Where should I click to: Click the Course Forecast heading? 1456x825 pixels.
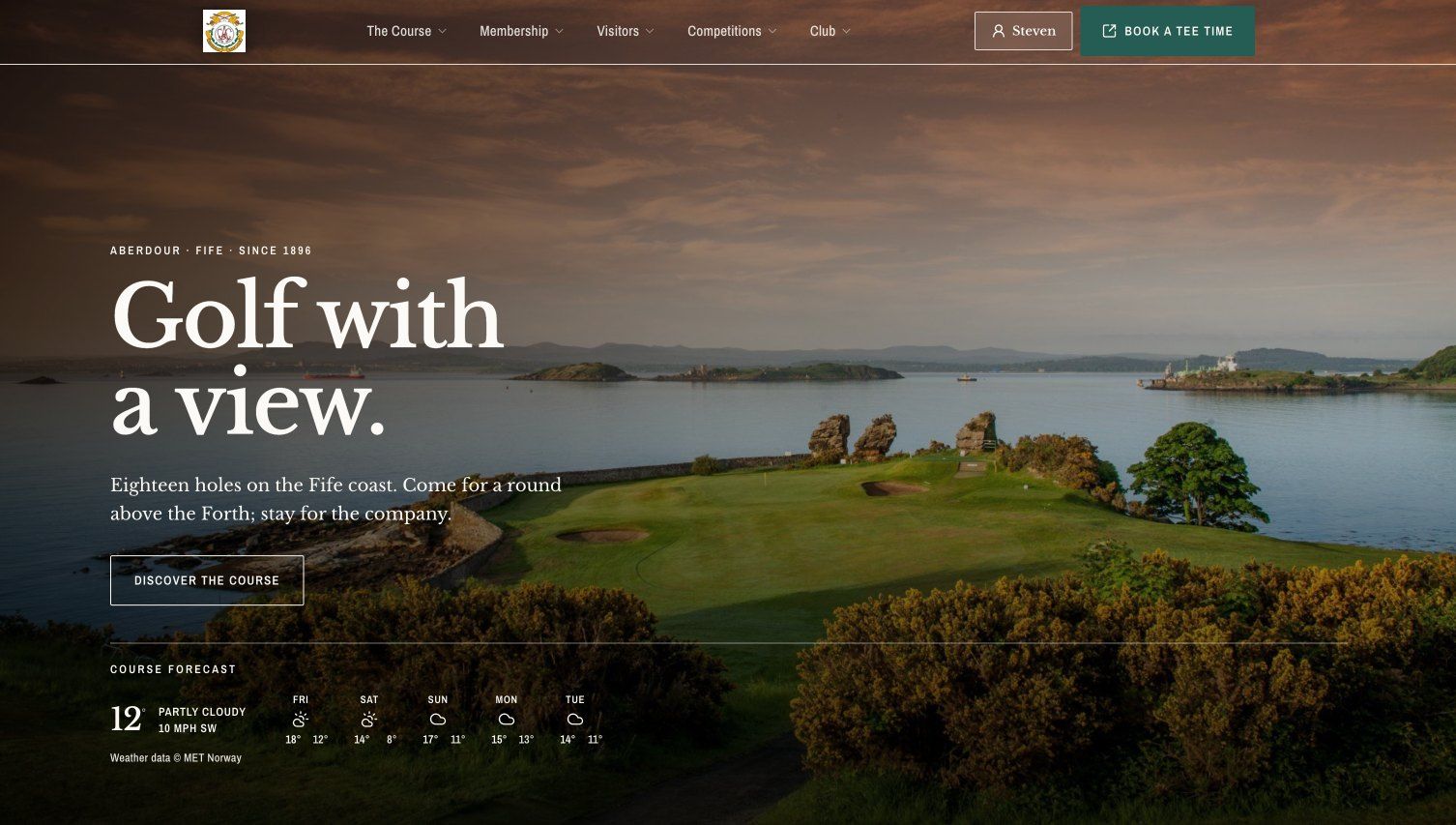tap(173, 669)
